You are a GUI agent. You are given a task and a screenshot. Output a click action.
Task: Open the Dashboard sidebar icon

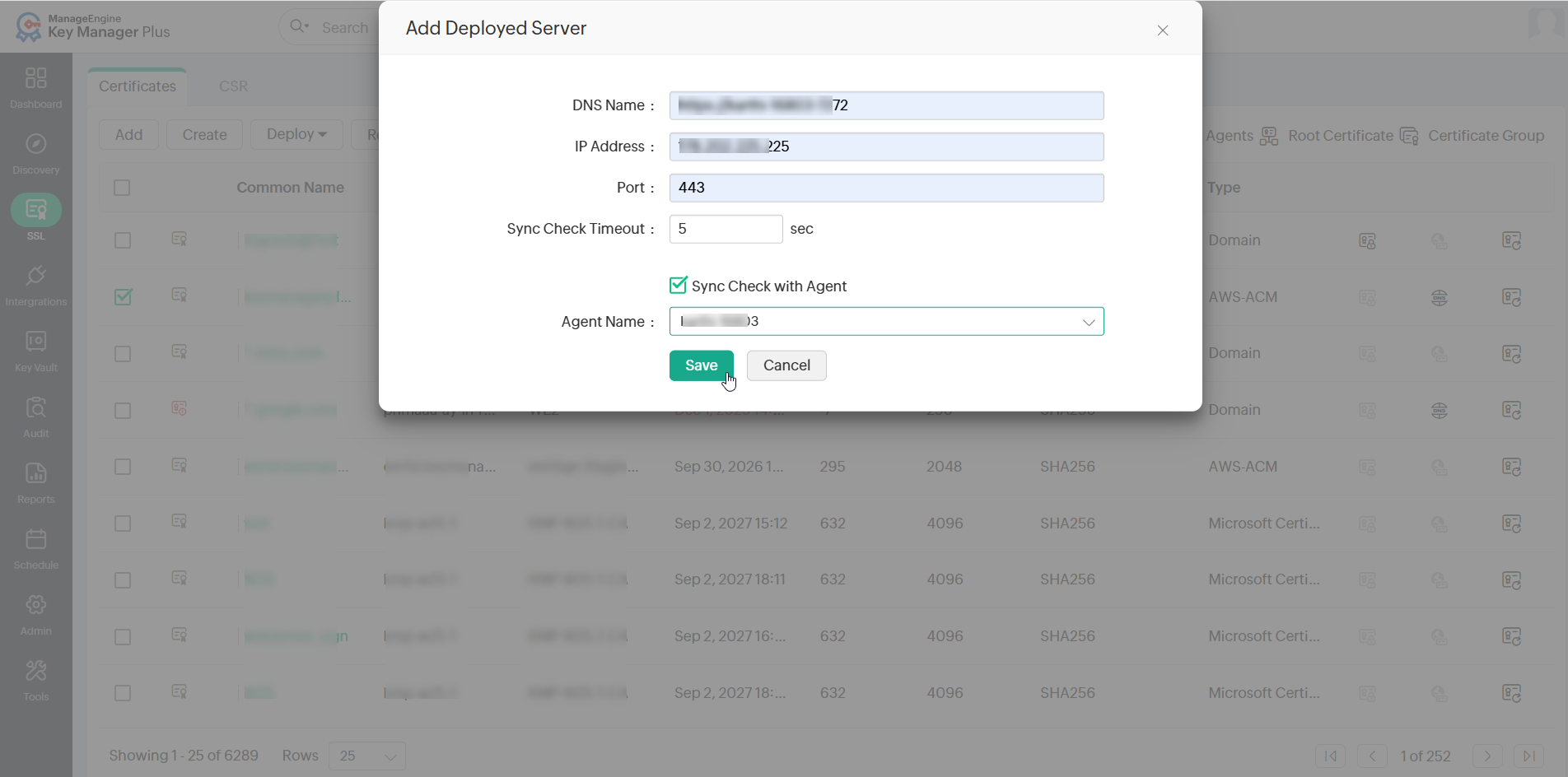pos(35,78)
